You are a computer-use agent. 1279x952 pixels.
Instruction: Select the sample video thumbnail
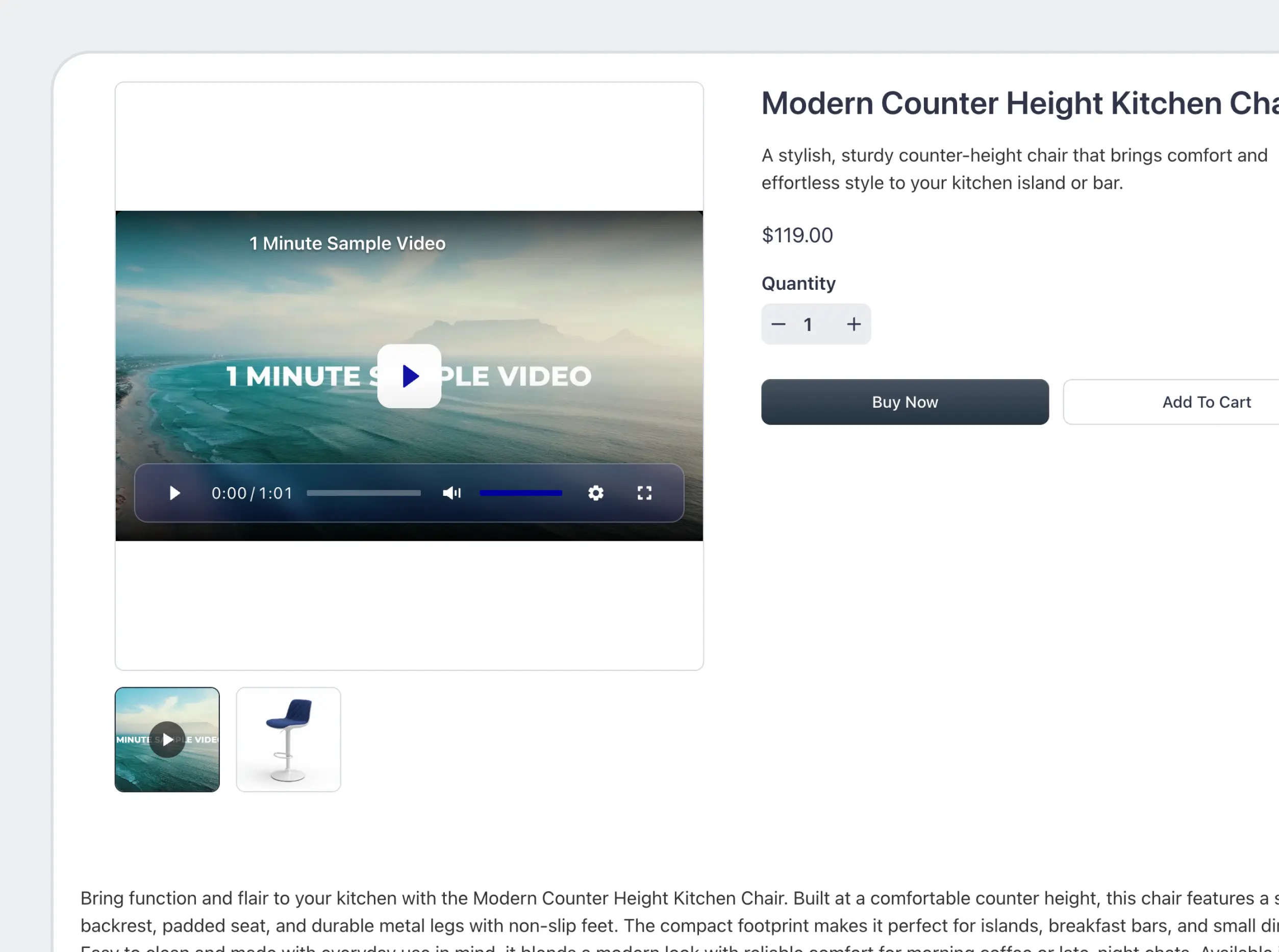(167, 739)
